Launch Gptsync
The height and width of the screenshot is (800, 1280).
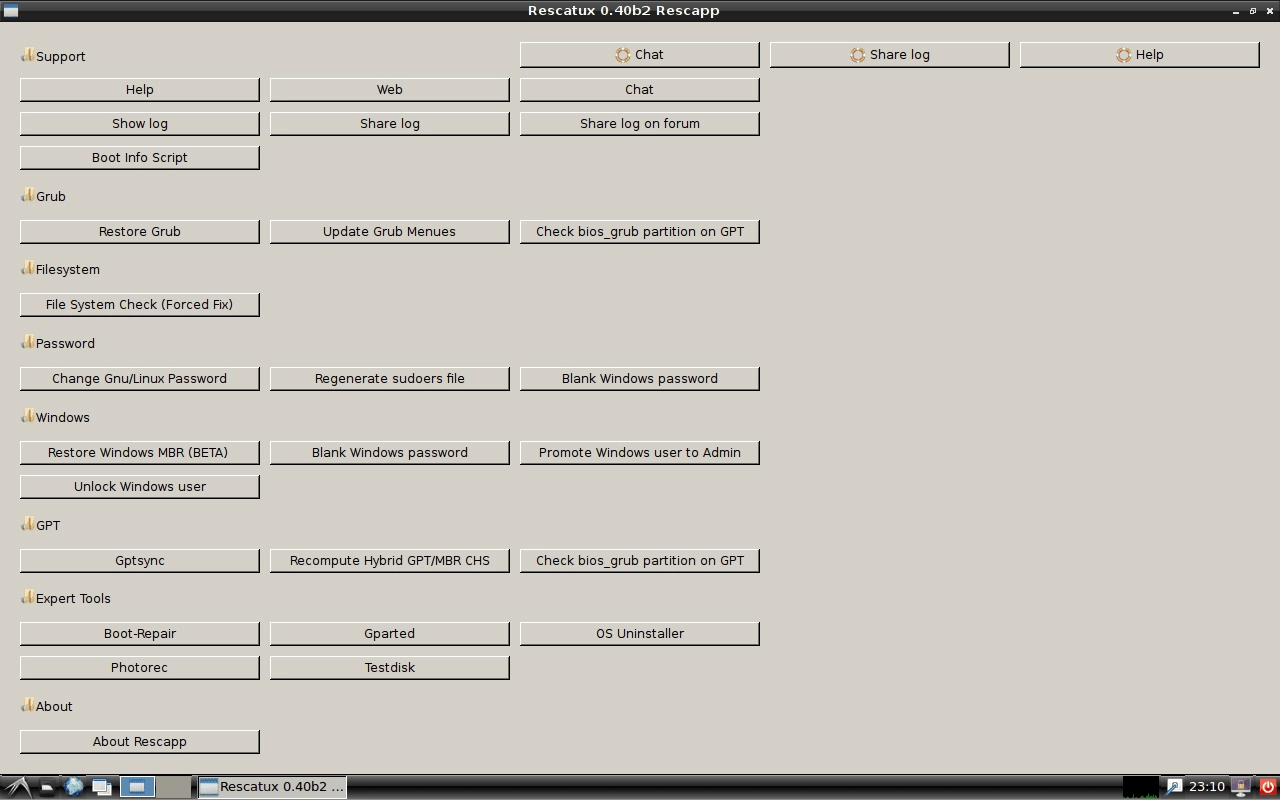click(x=139, y=561)
